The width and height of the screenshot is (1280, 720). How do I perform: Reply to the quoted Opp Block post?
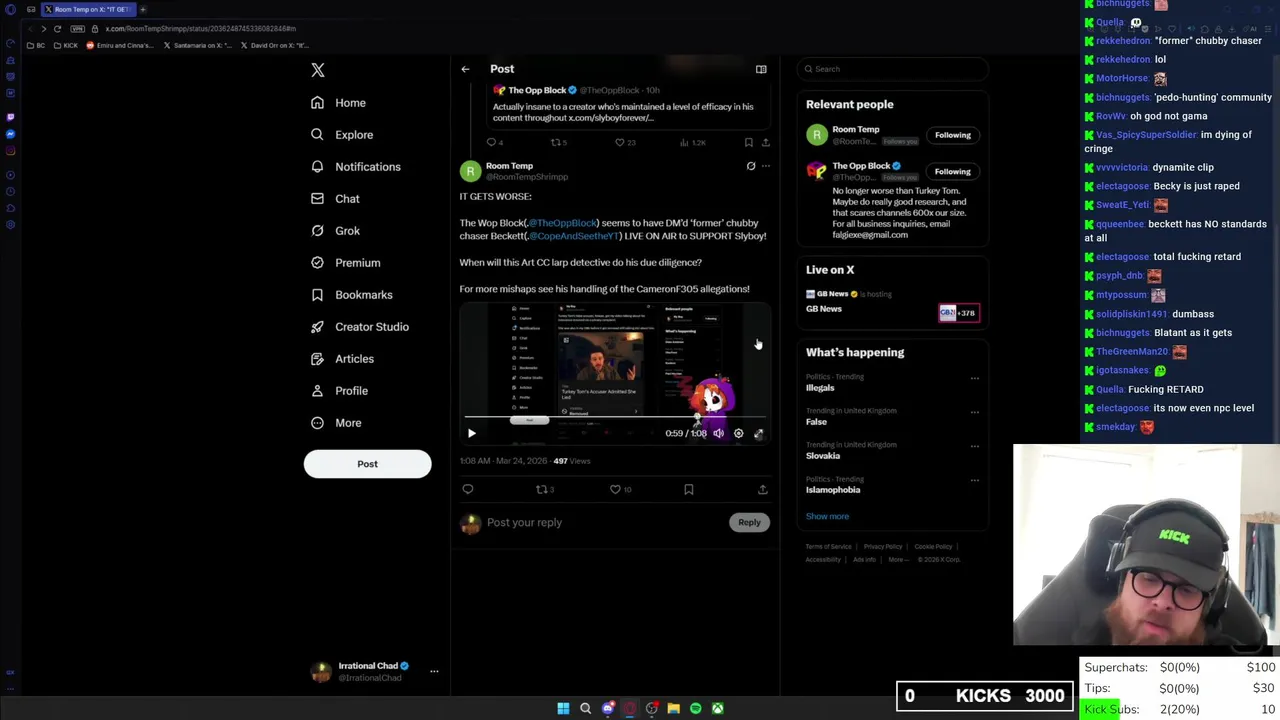494,143
